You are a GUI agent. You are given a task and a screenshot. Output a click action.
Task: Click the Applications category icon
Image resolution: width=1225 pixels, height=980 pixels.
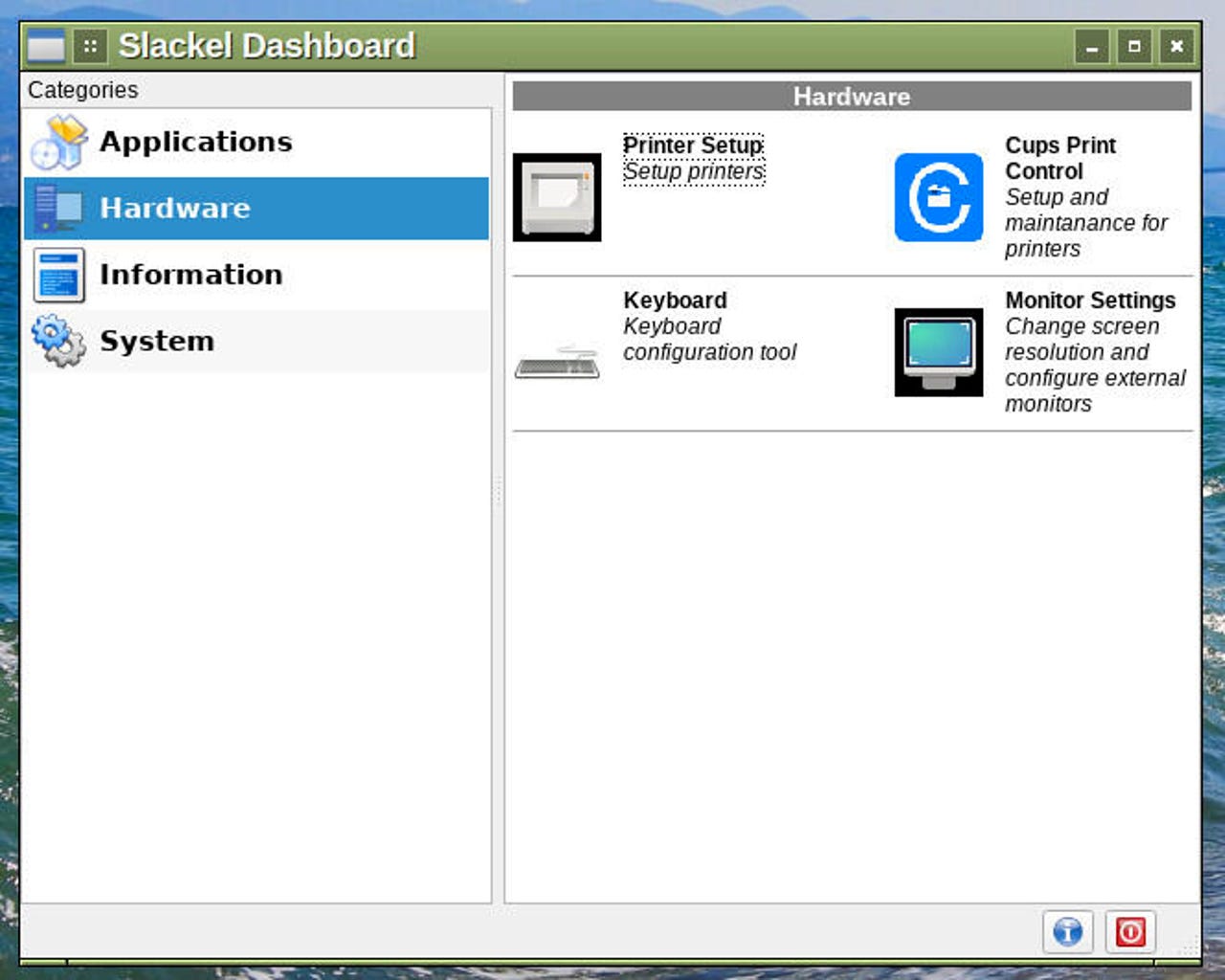click(58, 142)
